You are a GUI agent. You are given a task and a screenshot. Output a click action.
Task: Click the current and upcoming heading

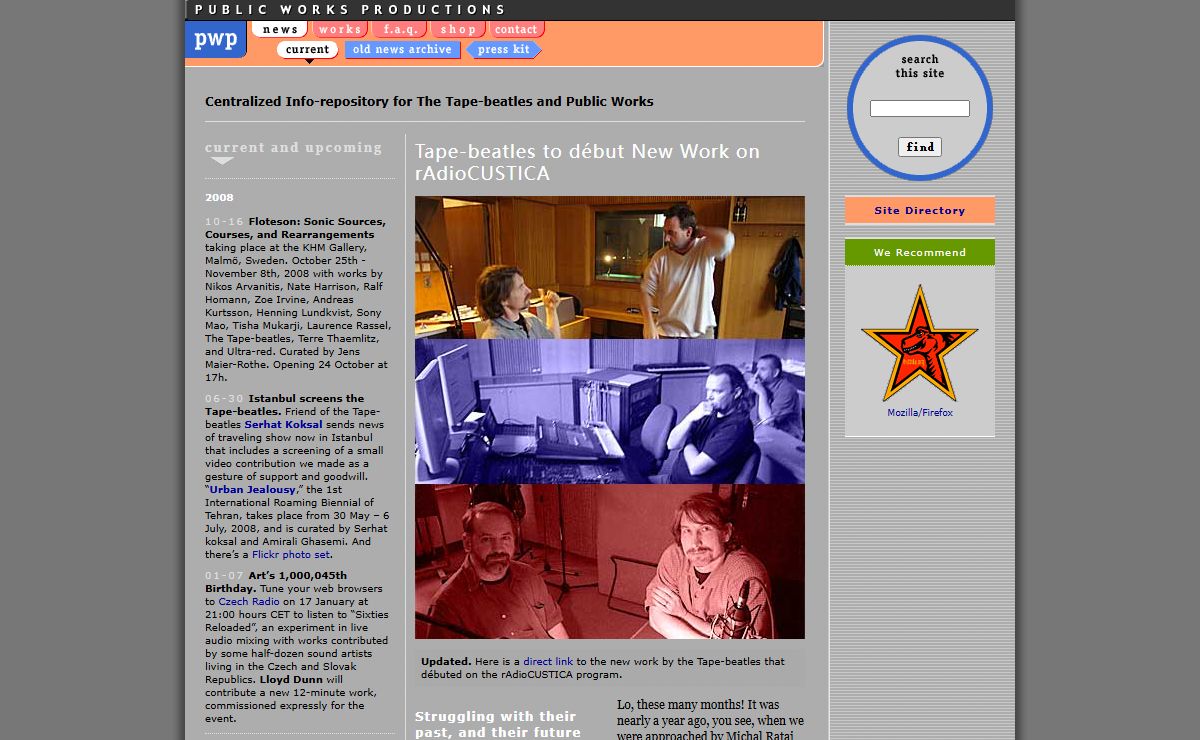294,147
